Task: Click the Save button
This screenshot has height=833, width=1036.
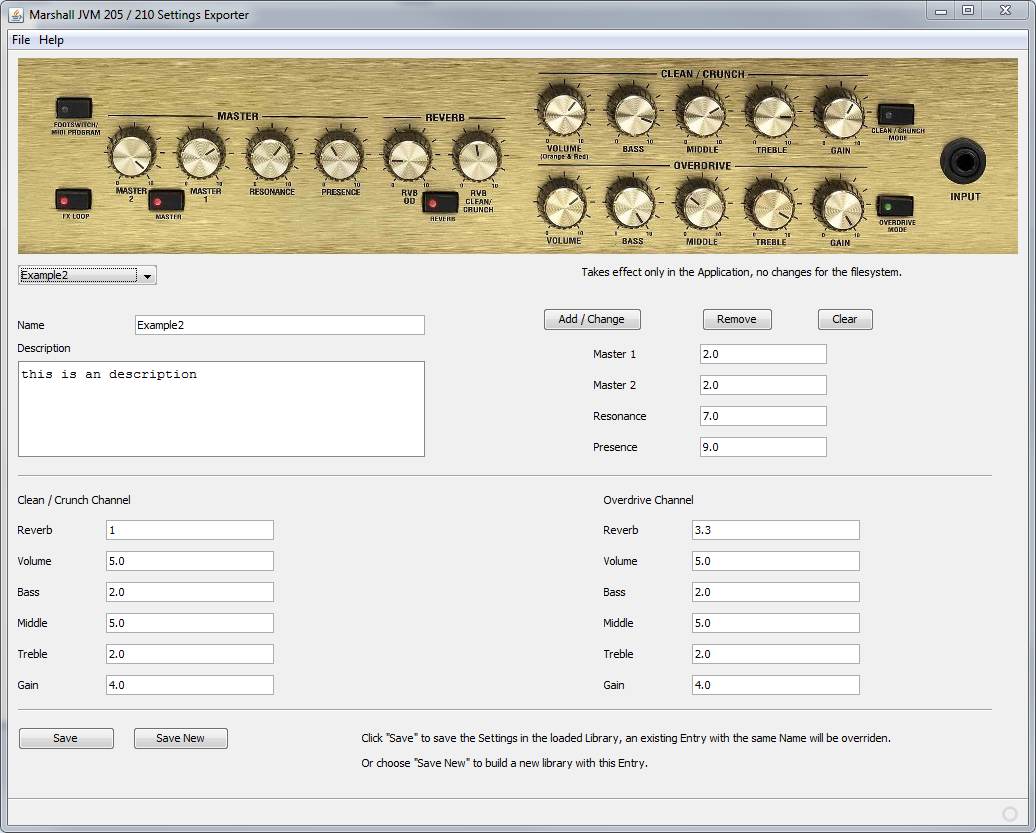Action: coord(66,738)
